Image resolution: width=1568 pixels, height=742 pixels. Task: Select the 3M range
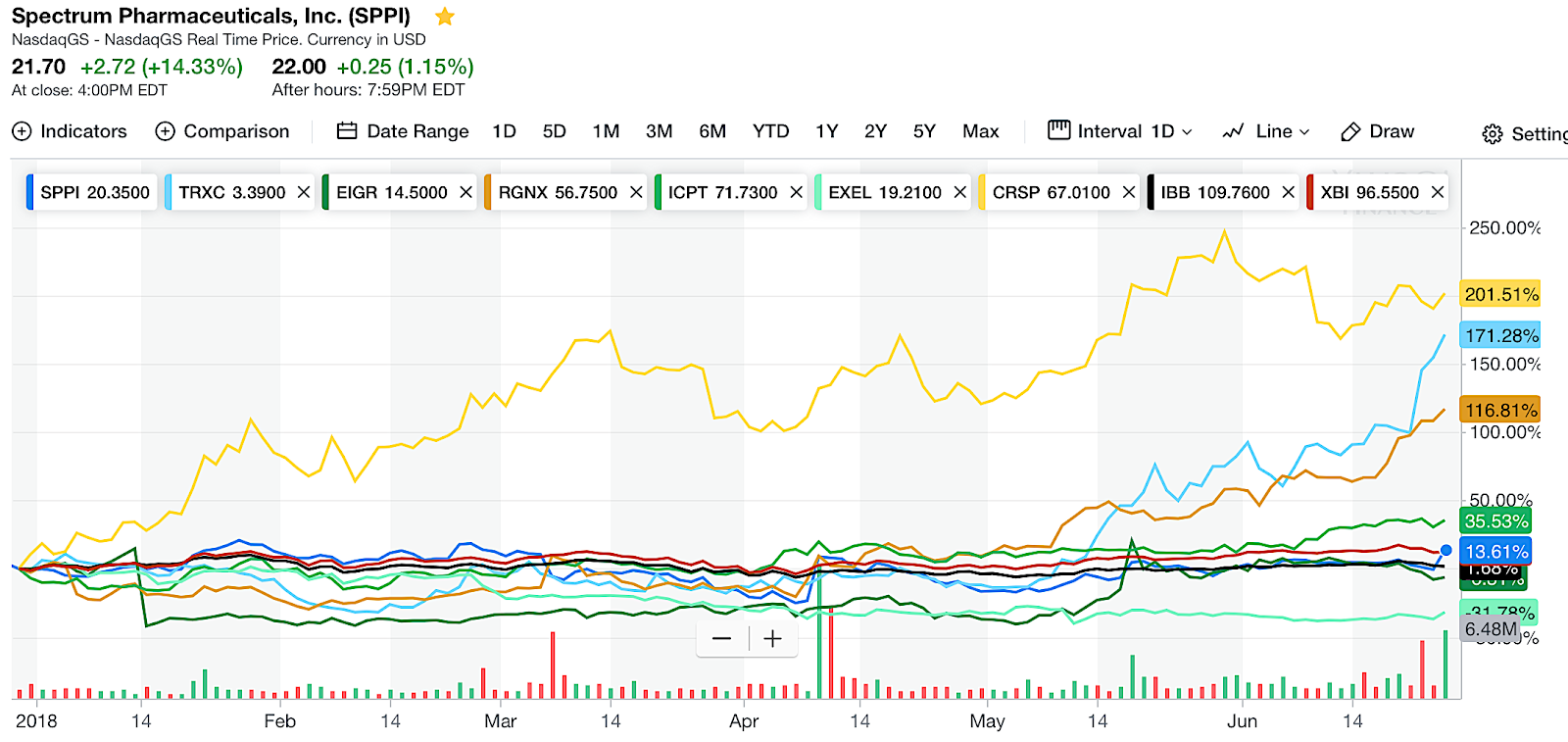tap(659, 131)
